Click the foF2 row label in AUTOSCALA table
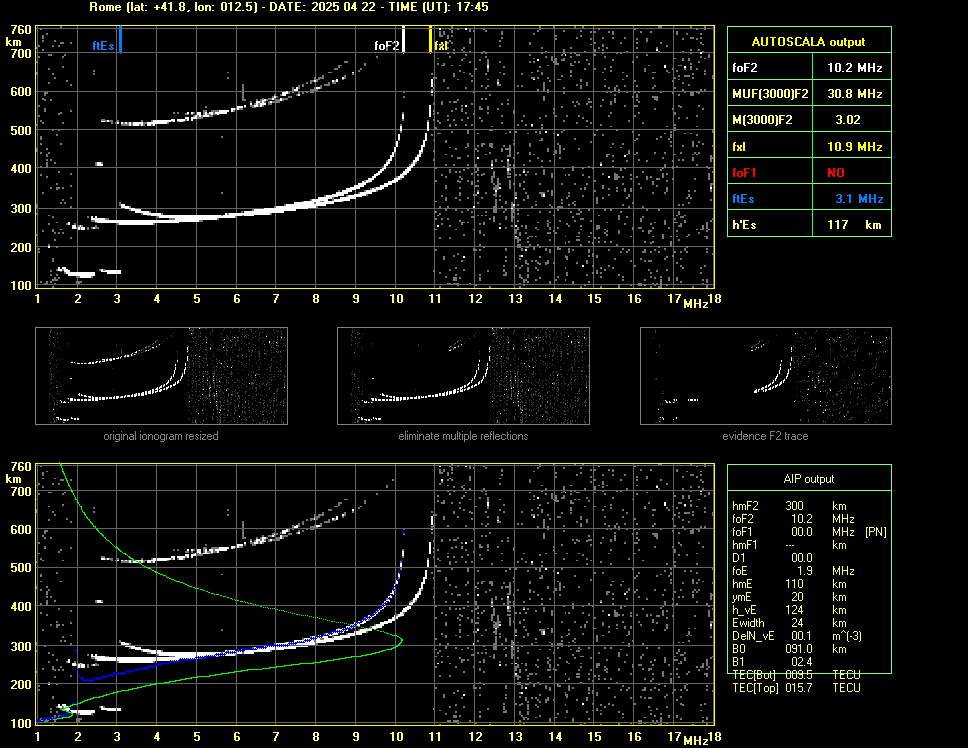Image resolution: width=968 pixels, height=748 pixels. [x=745, y=68]
